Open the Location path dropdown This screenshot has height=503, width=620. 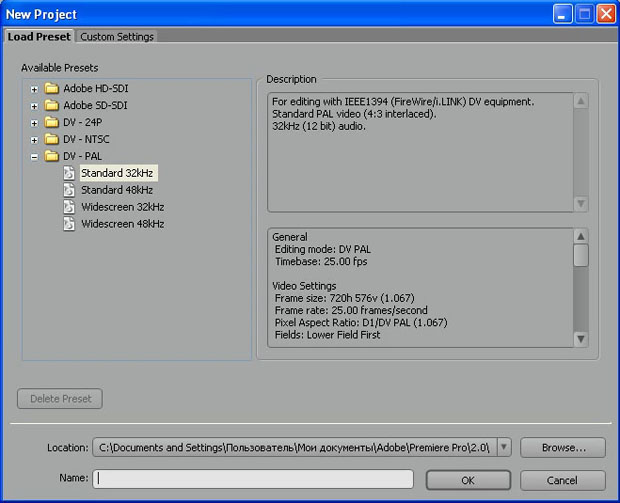coord(504,447)
